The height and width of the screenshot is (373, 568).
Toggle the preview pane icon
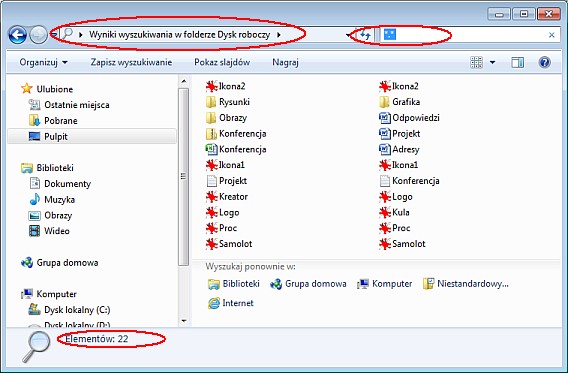pyautogui.click(x=517, y=62)
